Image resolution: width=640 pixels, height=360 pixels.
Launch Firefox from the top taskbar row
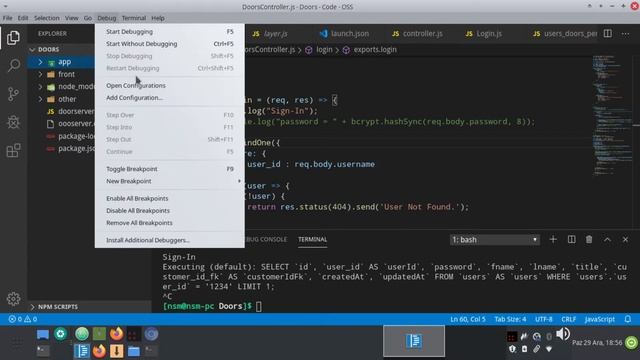(116, 334)
